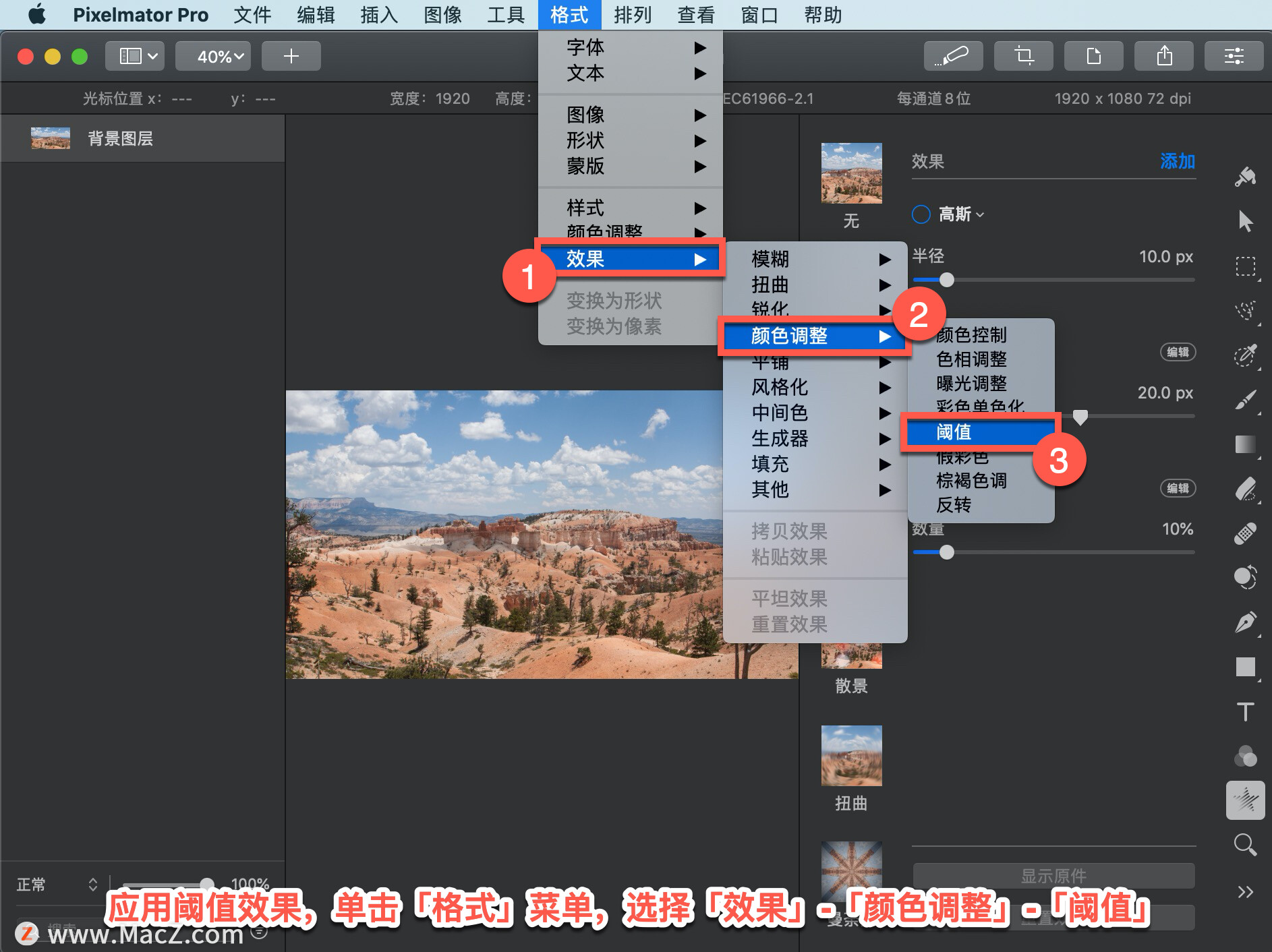This screenshot has width=1272, height=952.
Task: Select 效果 in the Format menu
Action: (631, 259)
